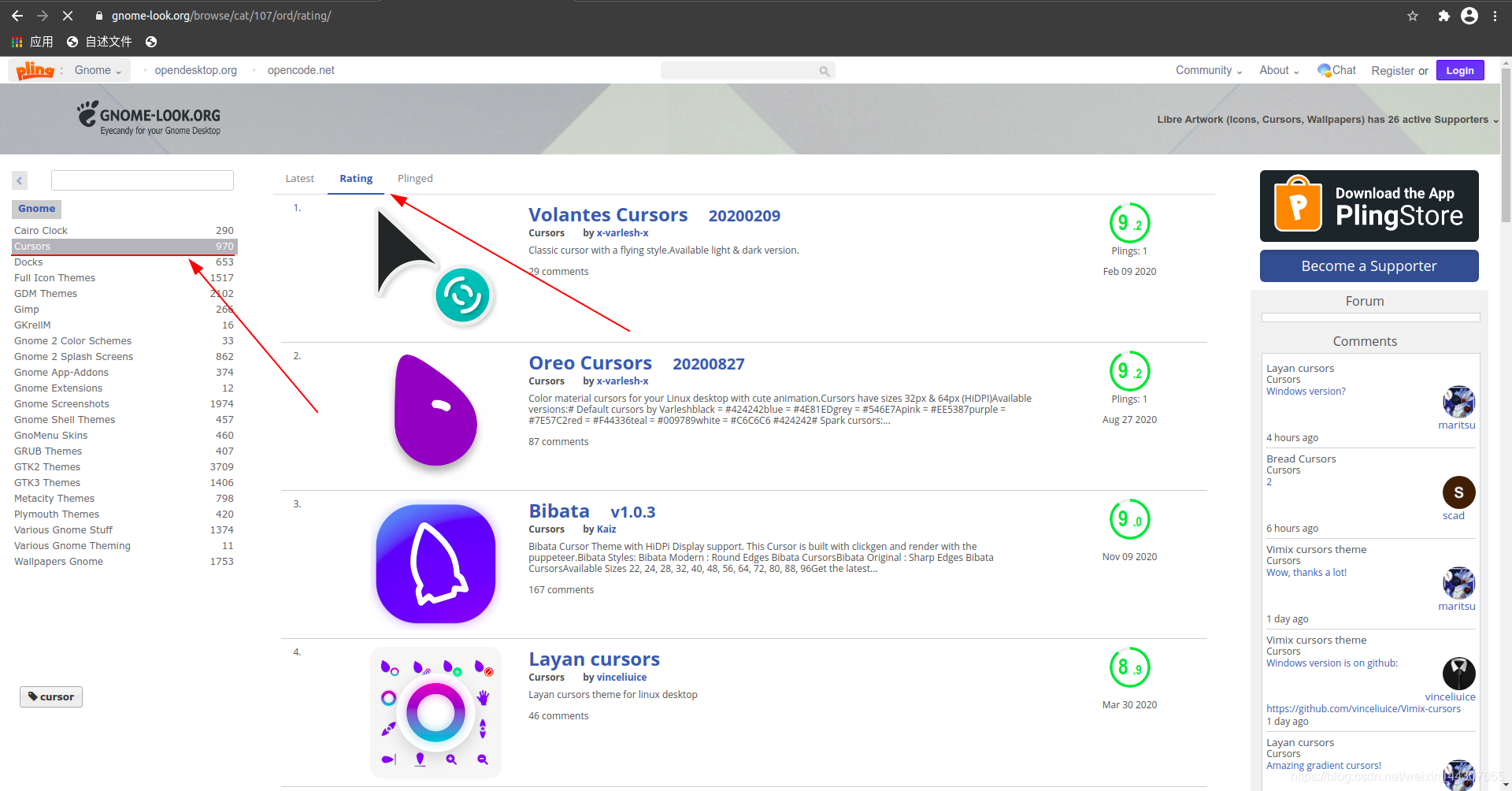Screen dimensions: 1512x791
Task: Click vinceliuice's avatar in comments
Action: point(1458,674)
